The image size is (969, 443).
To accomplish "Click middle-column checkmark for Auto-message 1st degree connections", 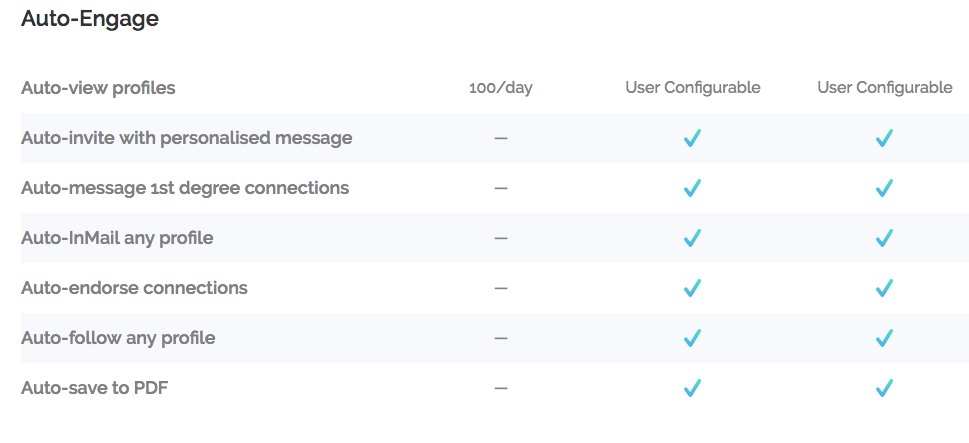I will (x=692, y=188).
